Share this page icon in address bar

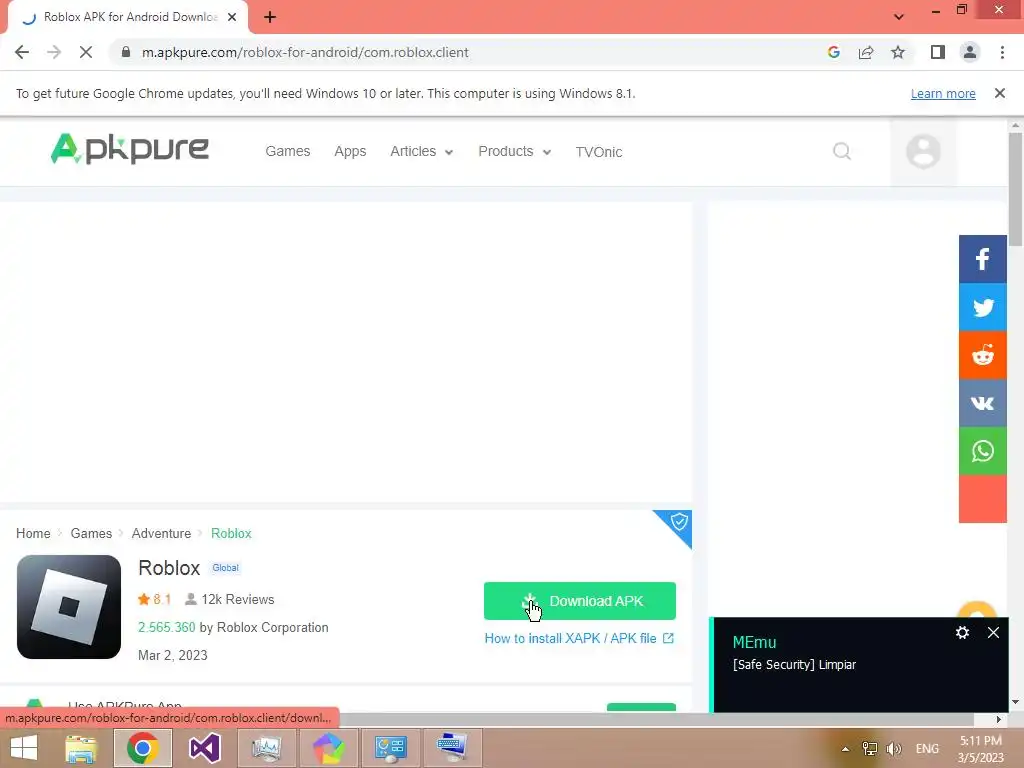point(866,52)
